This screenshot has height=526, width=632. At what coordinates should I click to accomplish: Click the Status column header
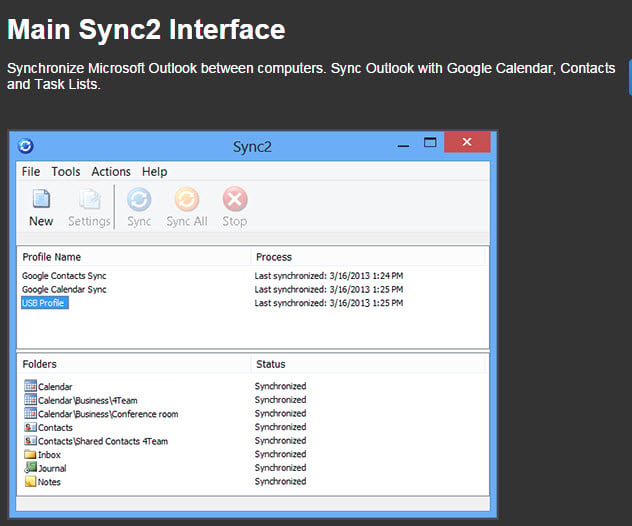(270, 364)
